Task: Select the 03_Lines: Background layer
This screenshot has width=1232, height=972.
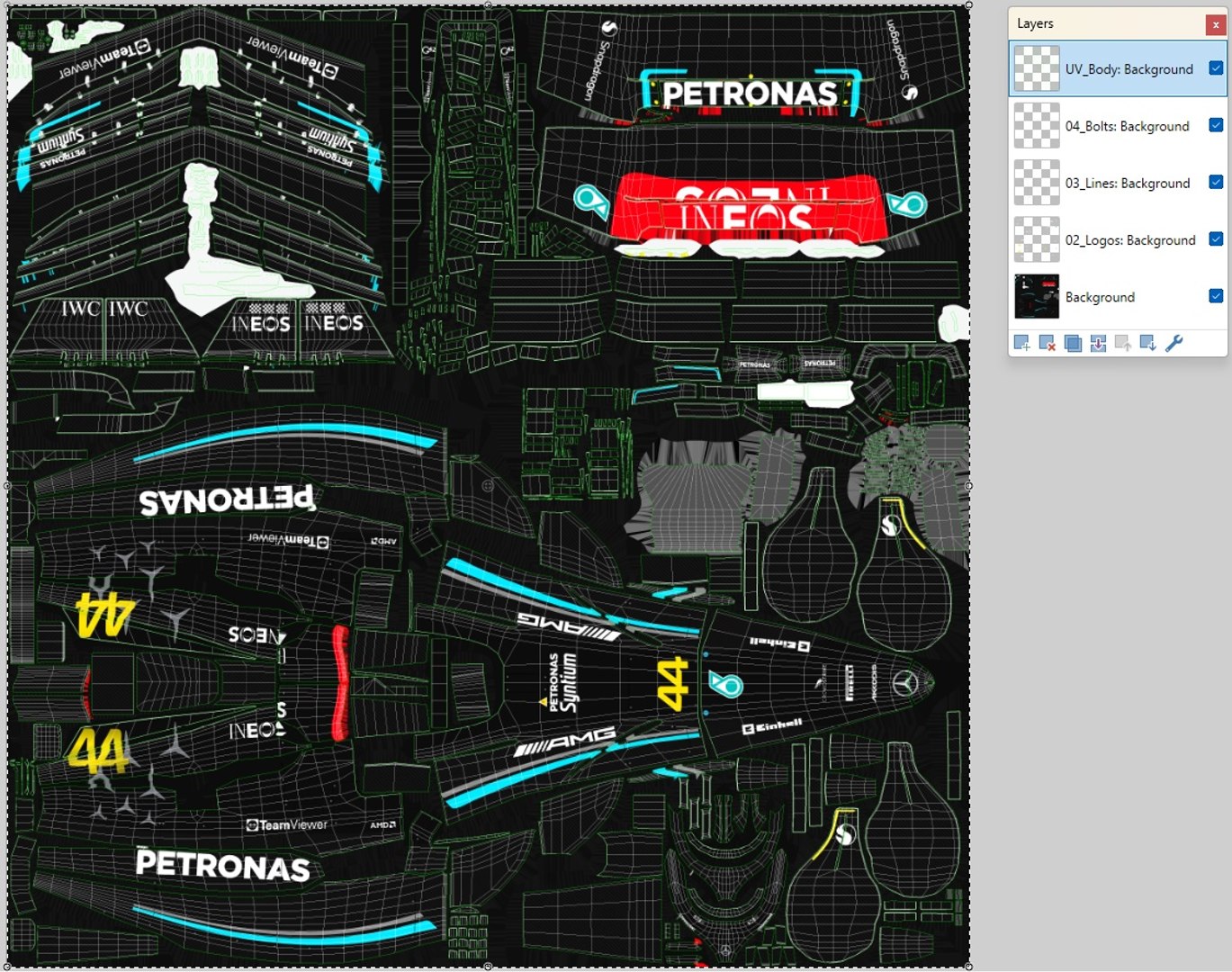Action: tap(1118, 182)
